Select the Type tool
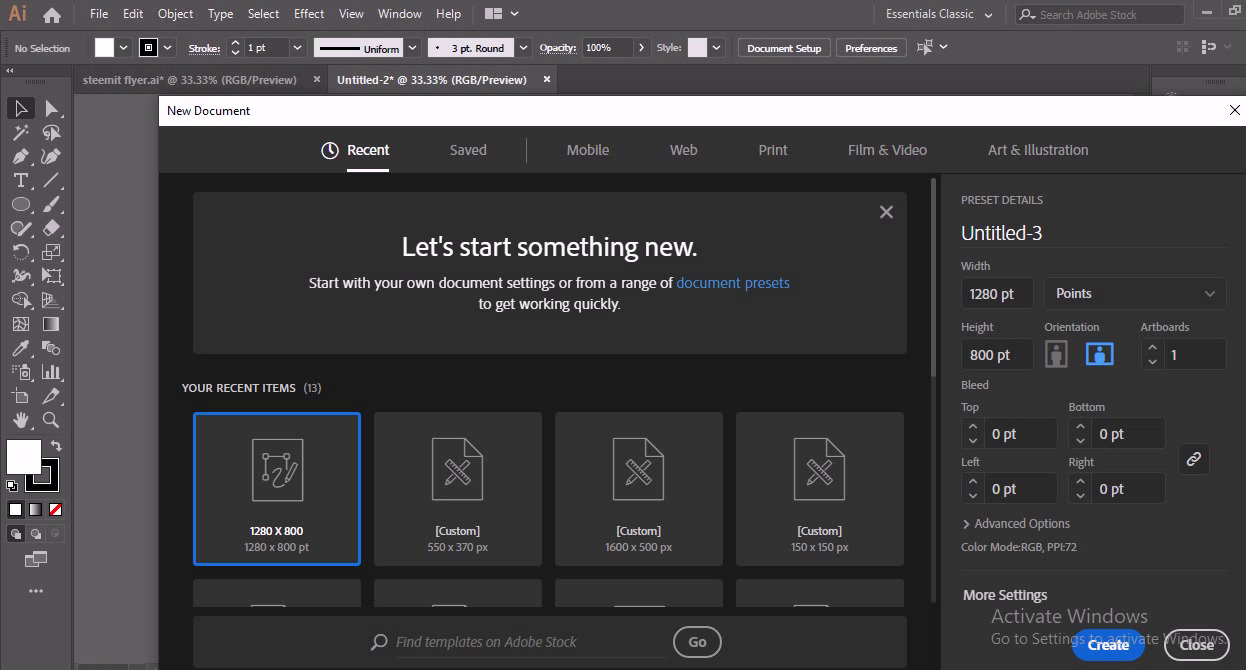Viewport: 1246px width, 670px height. (20, 181)
